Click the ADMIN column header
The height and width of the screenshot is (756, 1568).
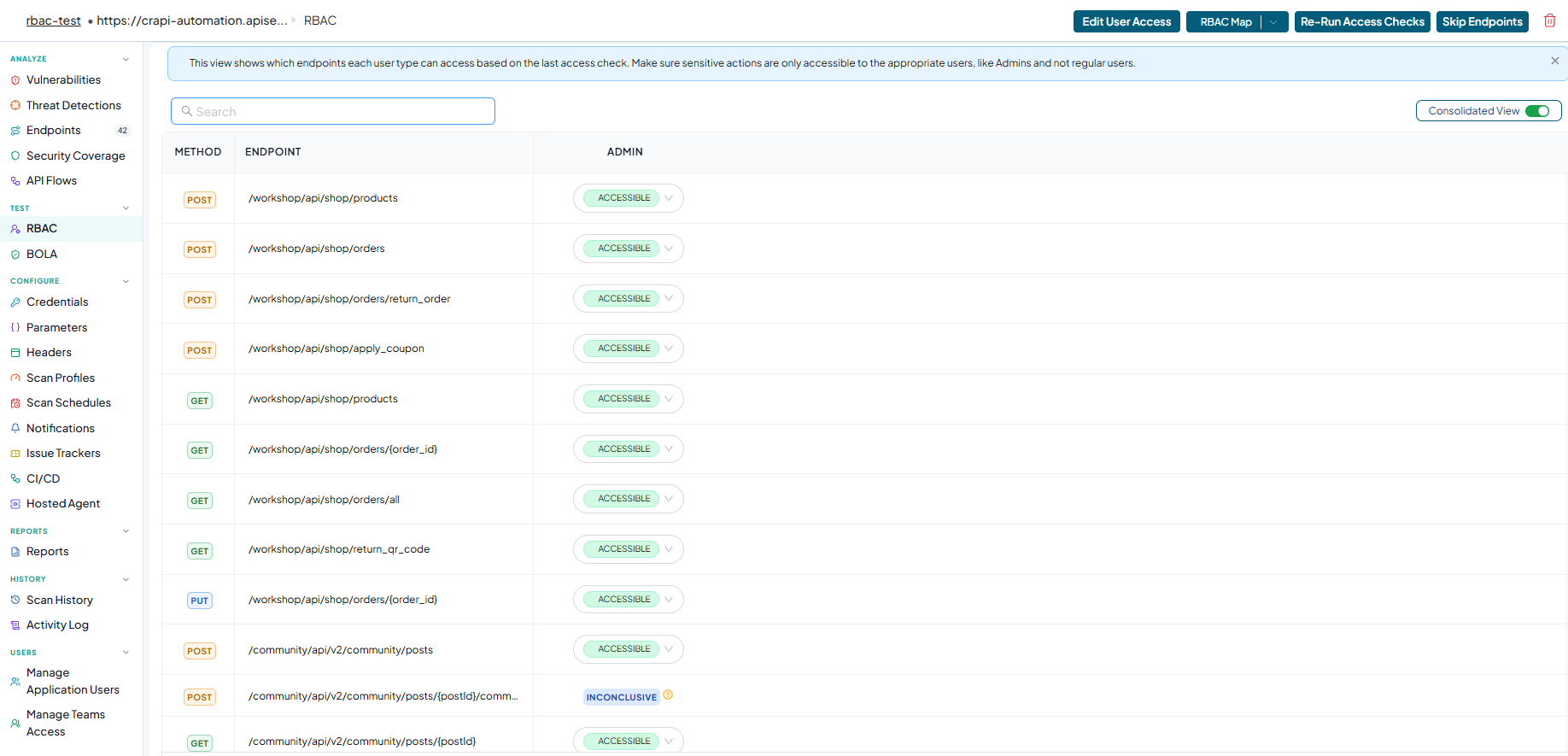click(625, 152)
